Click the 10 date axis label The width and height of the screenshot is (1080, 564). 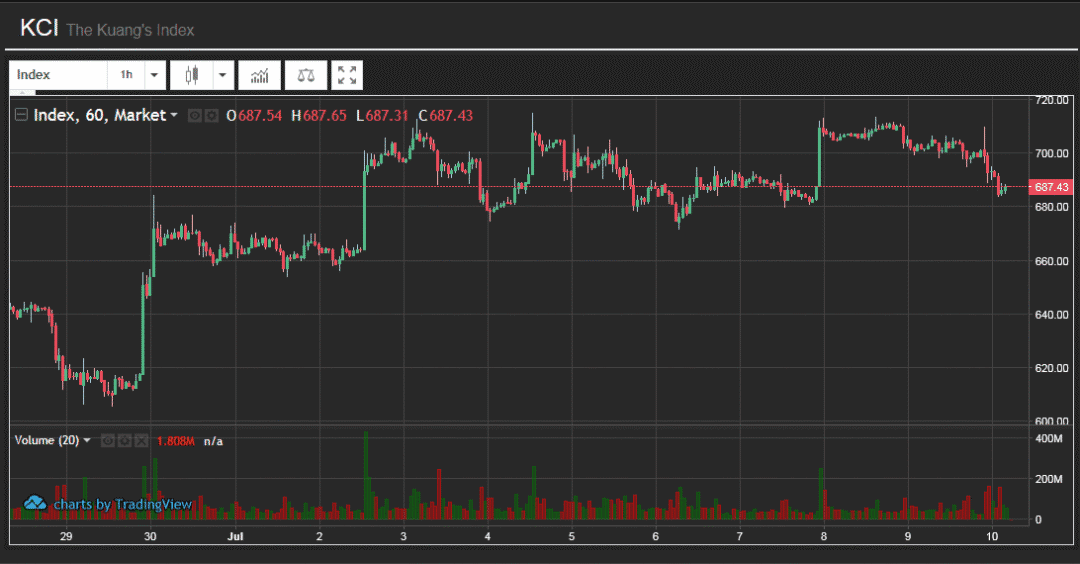[992, 536]
